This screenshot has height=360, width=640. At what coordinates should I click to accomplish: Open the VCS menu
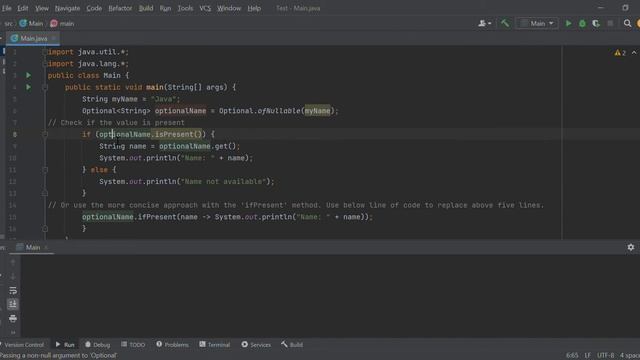point(205,8)
